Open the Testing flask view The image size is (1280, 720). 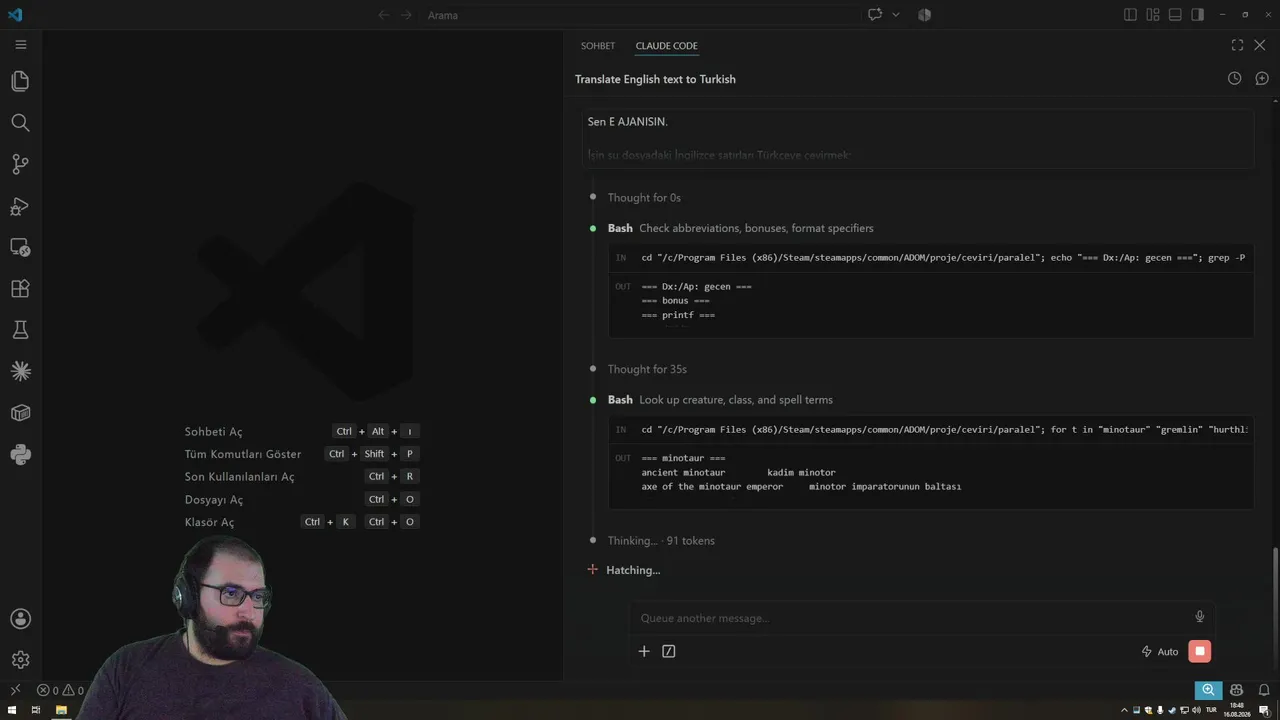[20, 330]
